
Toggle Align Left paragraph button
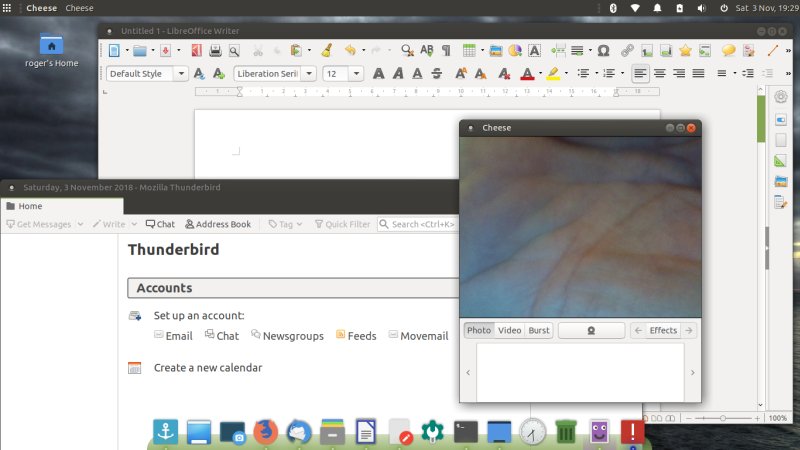click(x=640, y=73)
